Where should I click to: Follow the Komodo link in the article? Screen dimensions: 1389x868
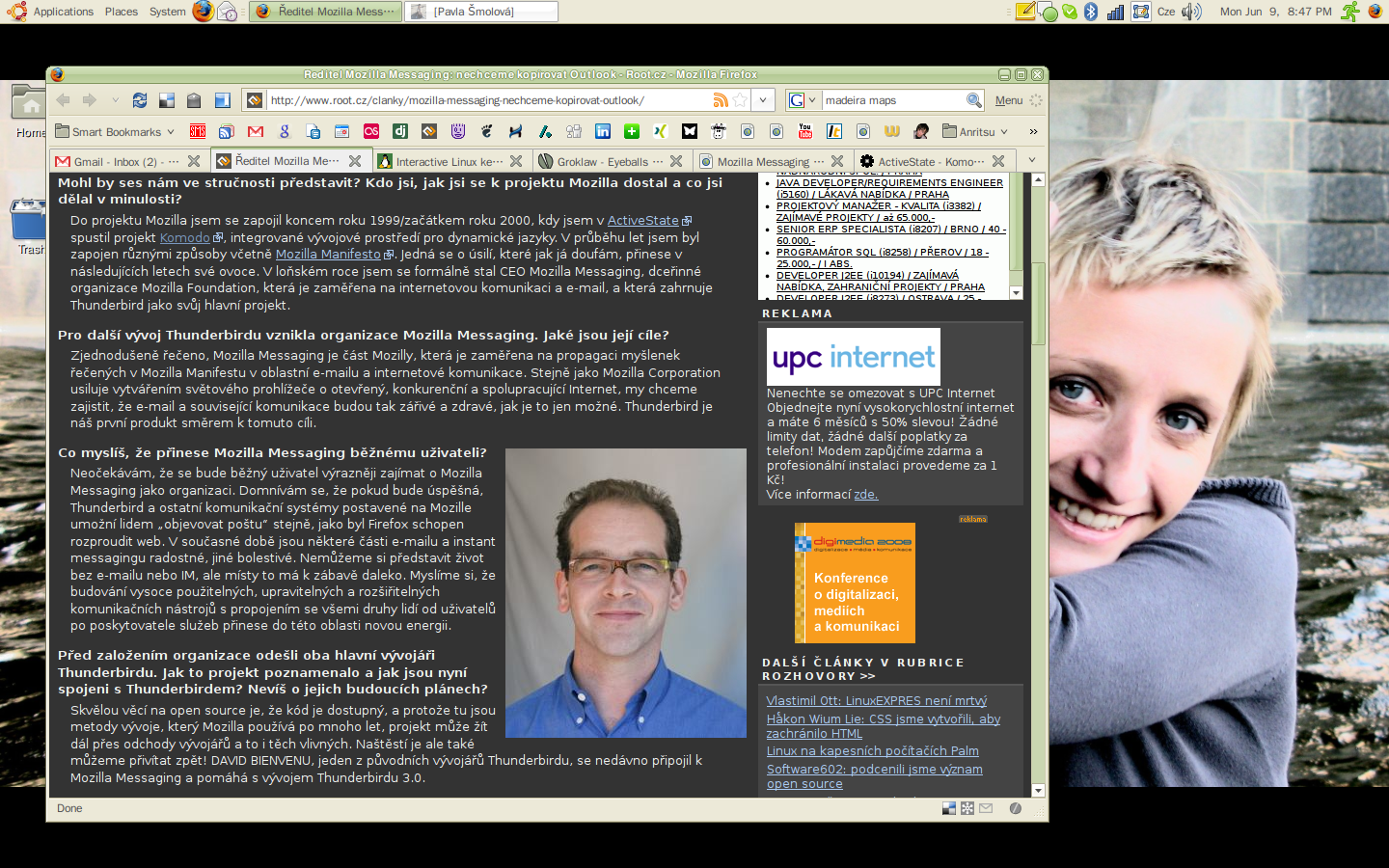[184, 237]
